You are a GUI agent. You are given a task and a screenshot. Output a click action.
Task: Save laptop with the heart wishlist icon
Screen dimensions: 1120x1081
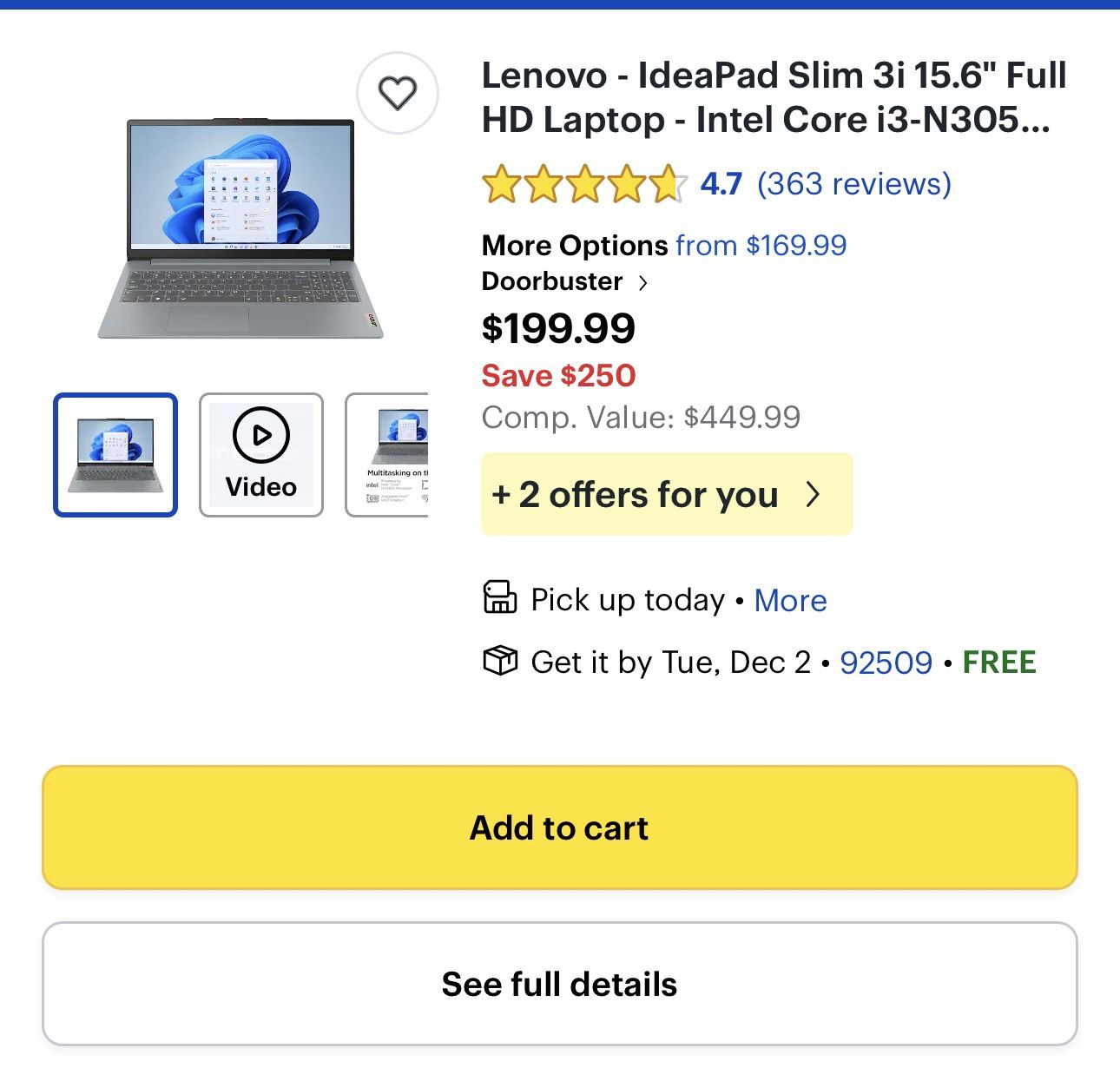(398, 93)
